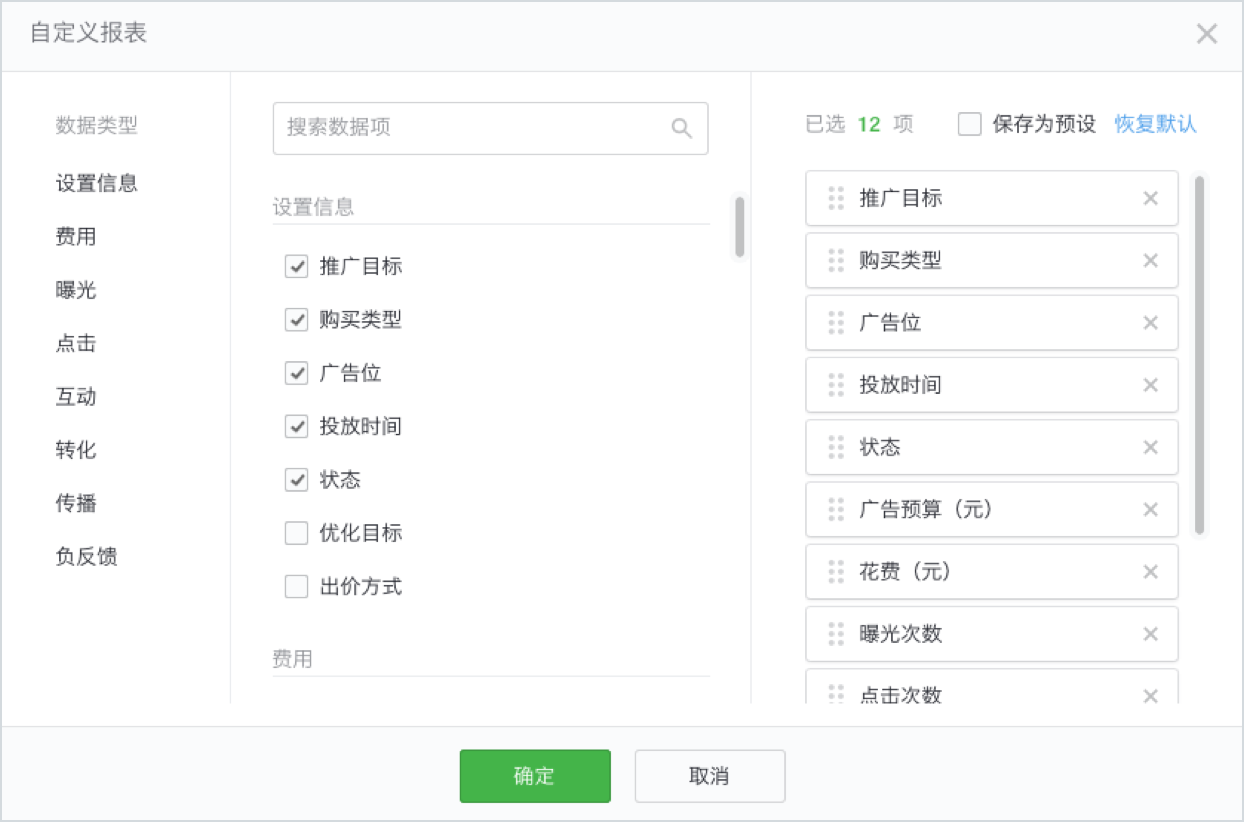
Task: Click drag handle of 曝光次数 item
Action: [836, 634]
